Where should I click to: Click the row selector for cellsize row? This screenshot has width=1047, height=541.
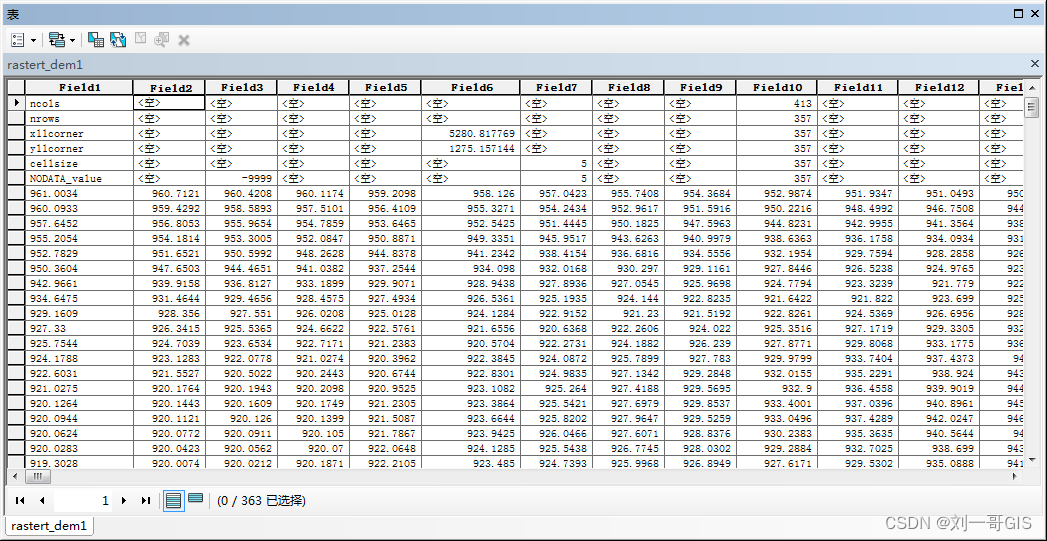[16, 164]
